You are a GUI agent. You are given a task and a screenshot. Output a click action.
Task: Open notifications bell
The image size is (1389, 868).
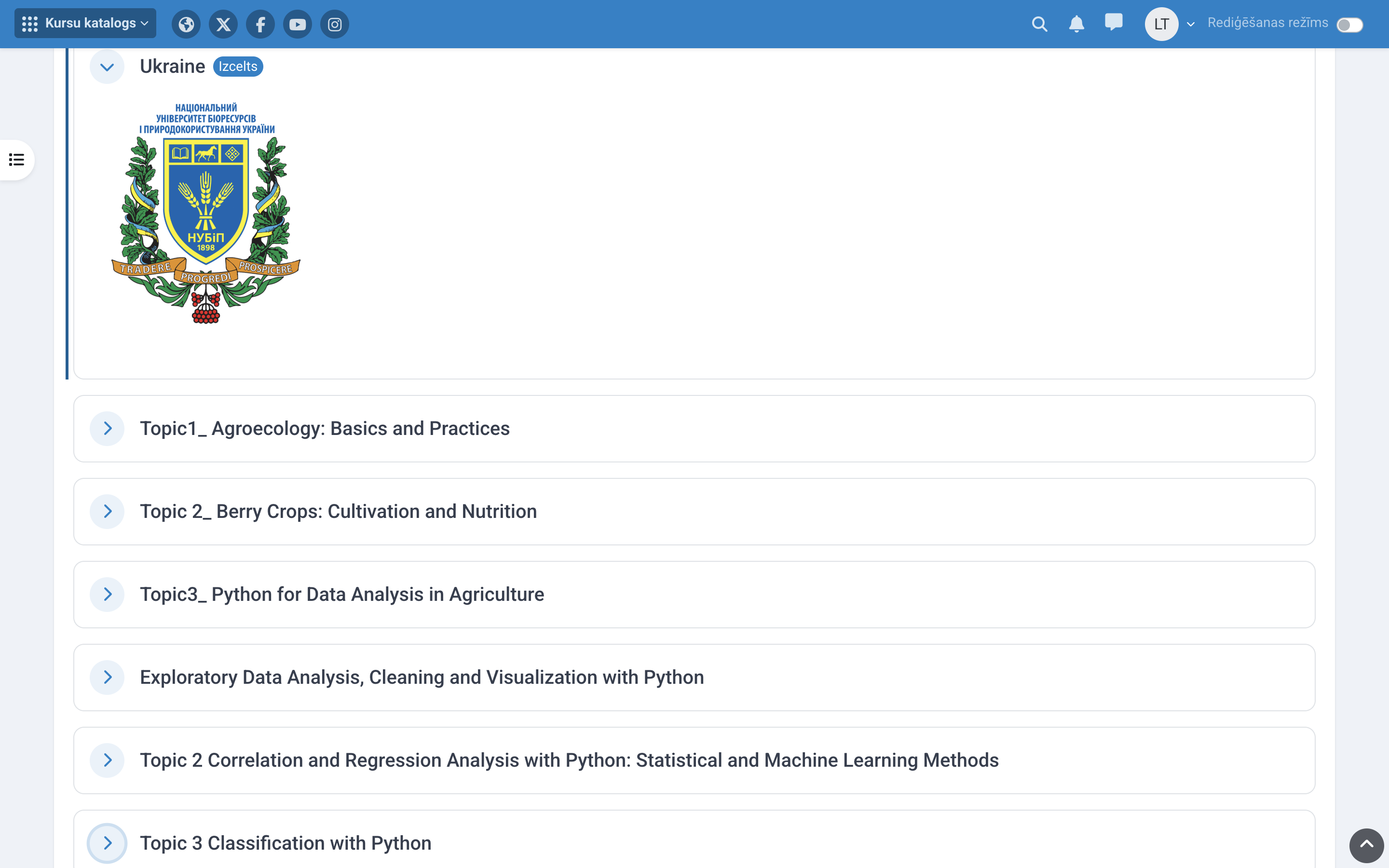1076,24
